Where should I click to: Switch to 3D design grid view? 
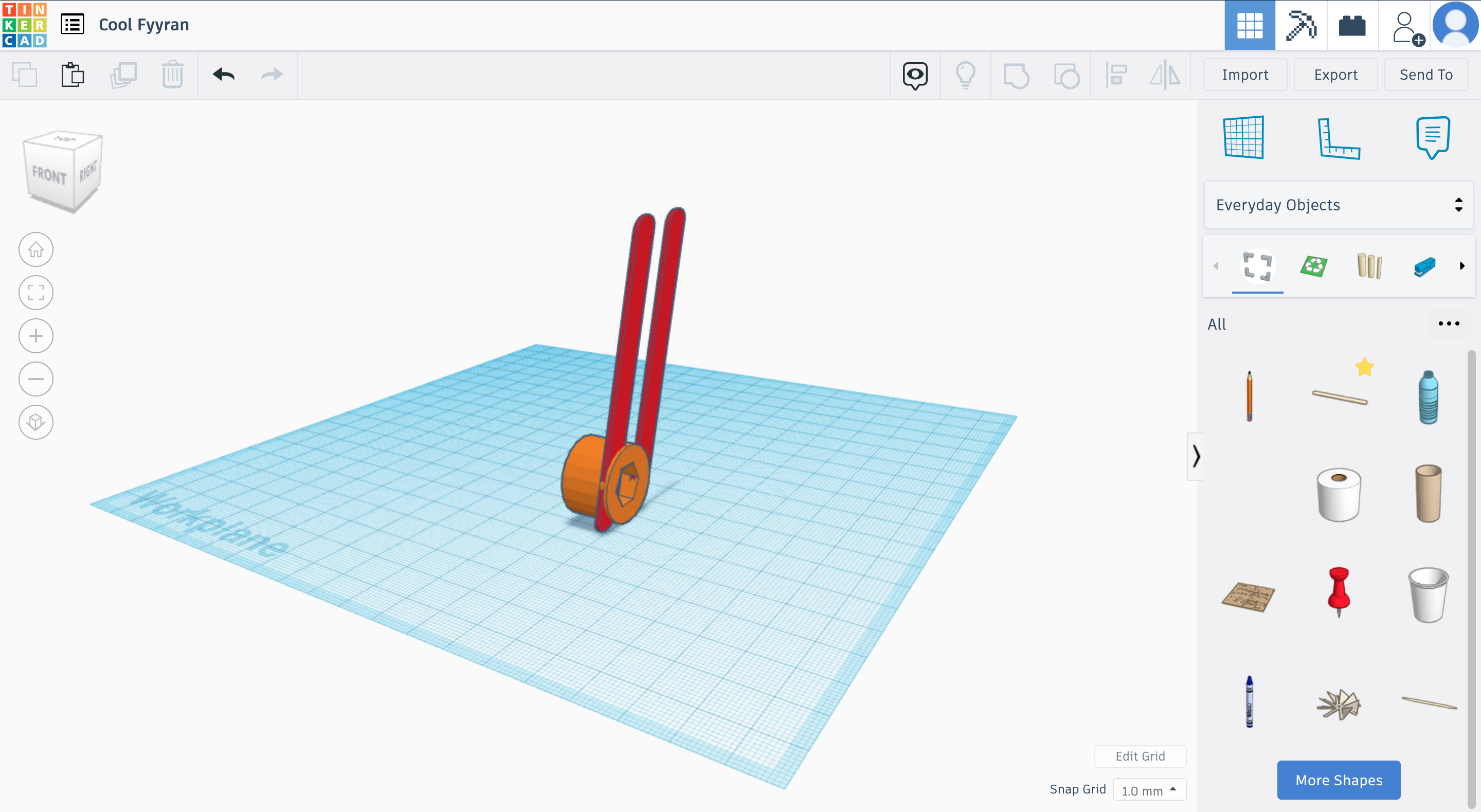1249,25
